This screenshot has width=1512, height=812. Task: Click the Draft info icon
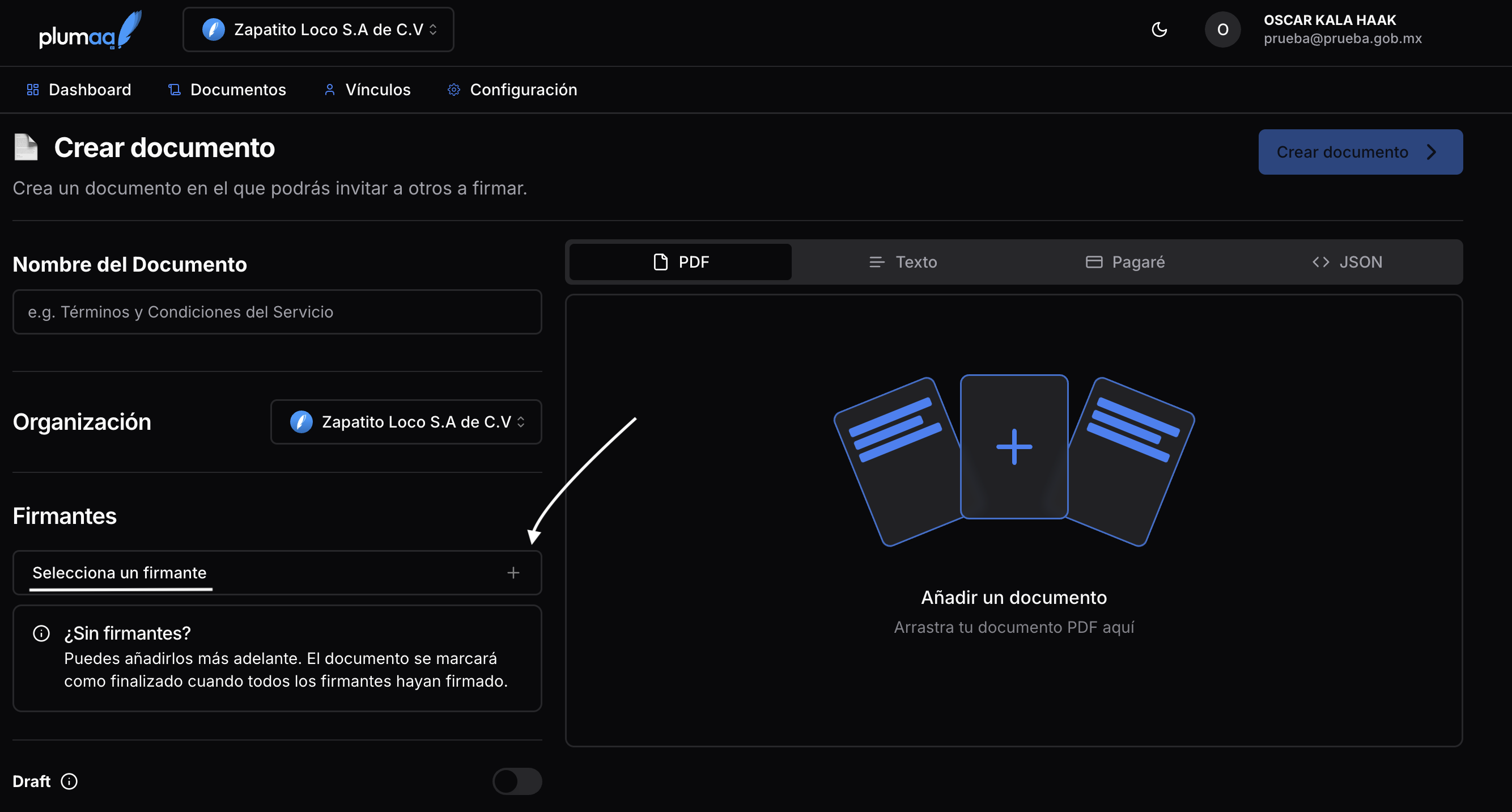coord(69,781)
